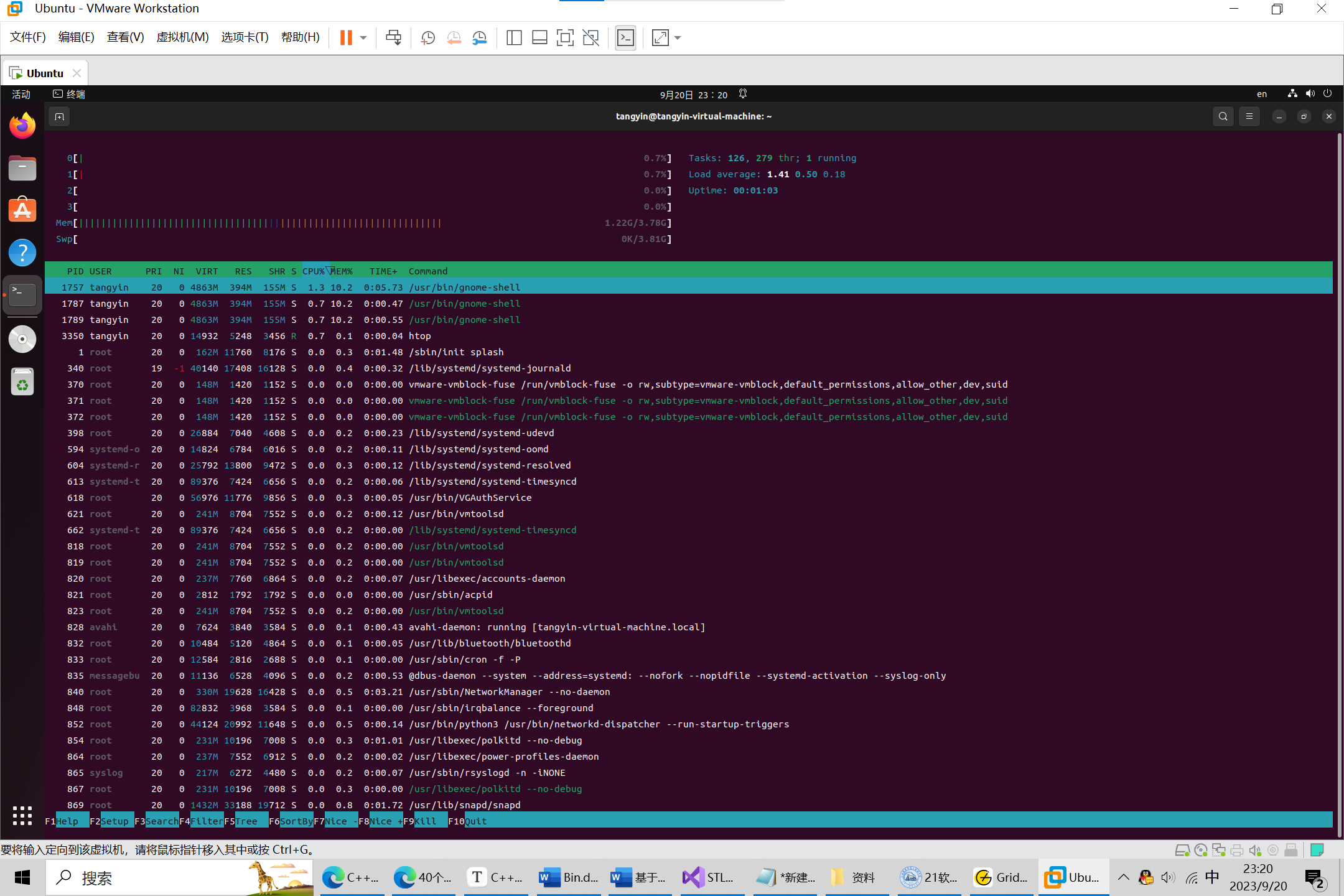Screen dimensions: 1344x896
Task: Click F10 Quit in htop footer
Action: [475, 821]
